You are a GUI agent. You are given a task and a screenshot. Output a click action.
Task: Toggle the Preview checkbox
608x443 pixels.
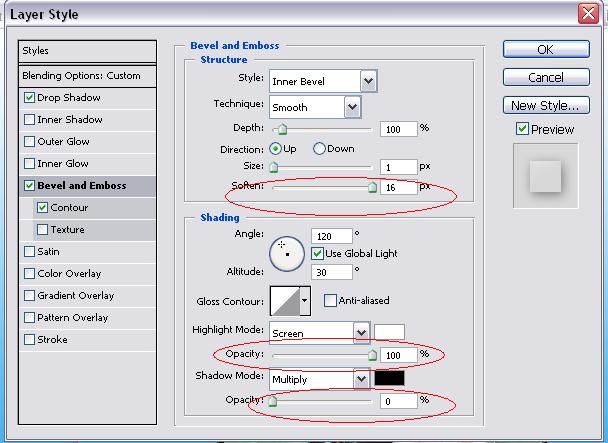522,129
